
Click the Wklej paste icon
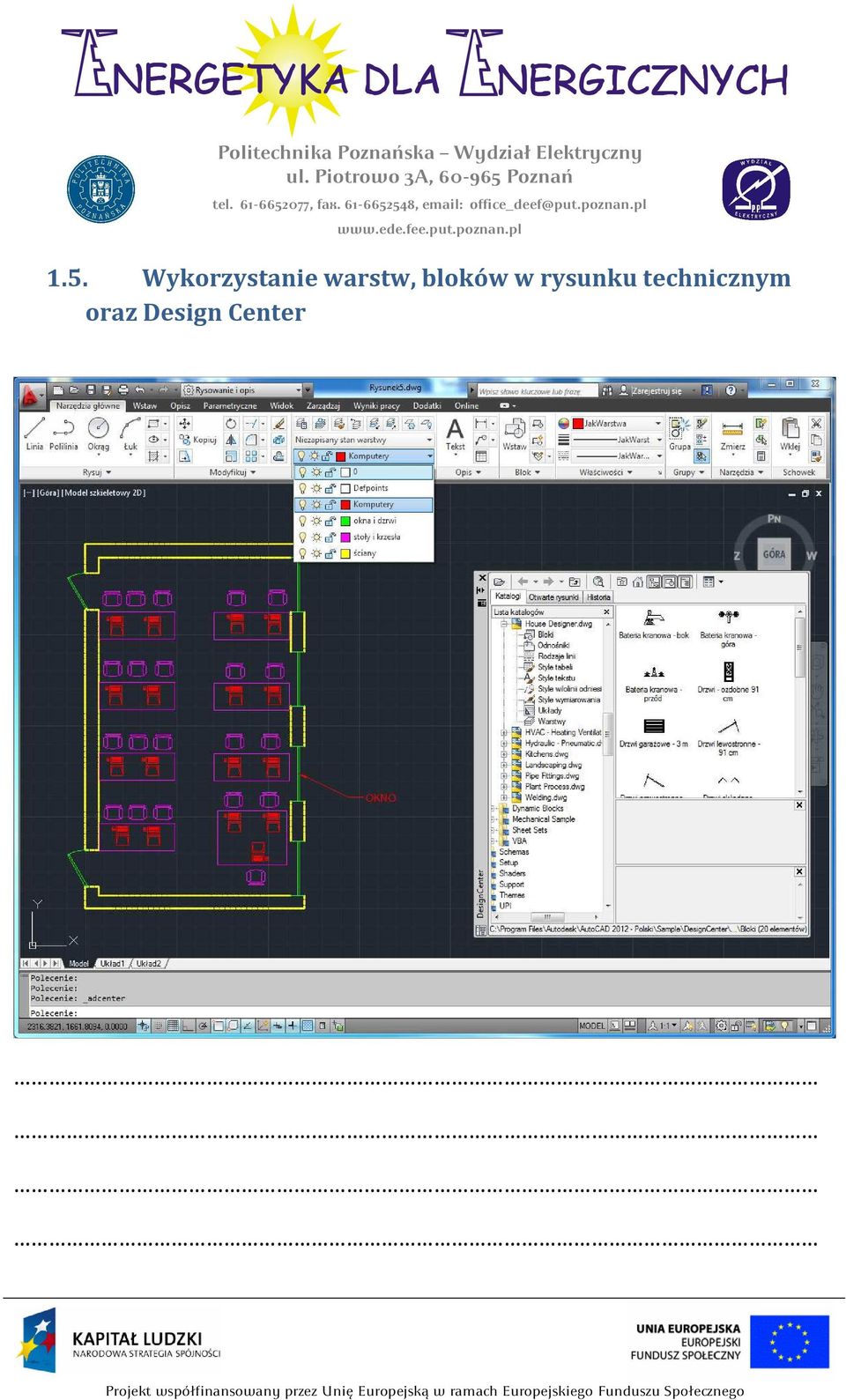[x=790, y=434]
